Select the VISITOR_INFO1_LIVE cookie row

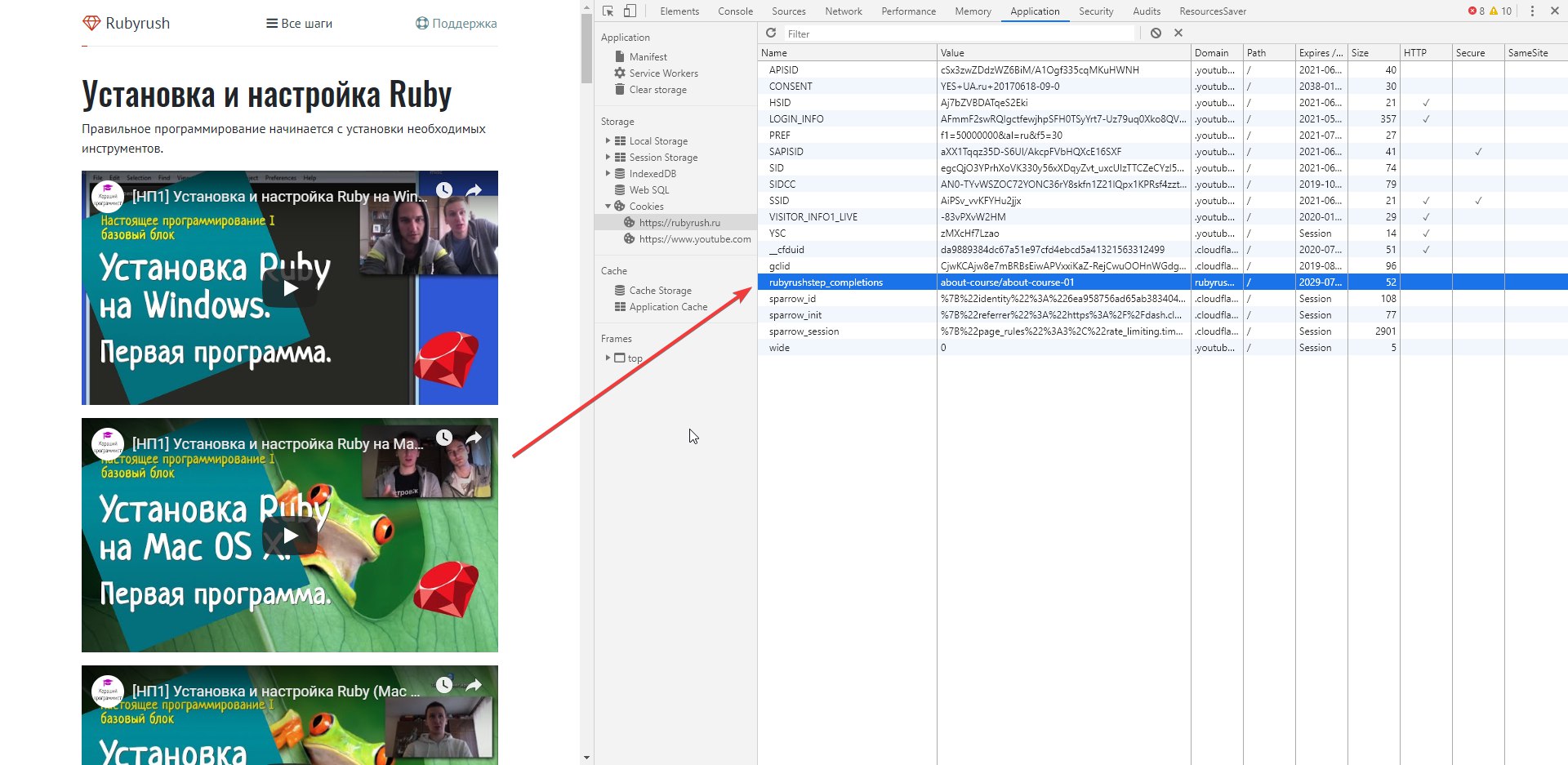pyautogui.click(x=1162, y=216)
